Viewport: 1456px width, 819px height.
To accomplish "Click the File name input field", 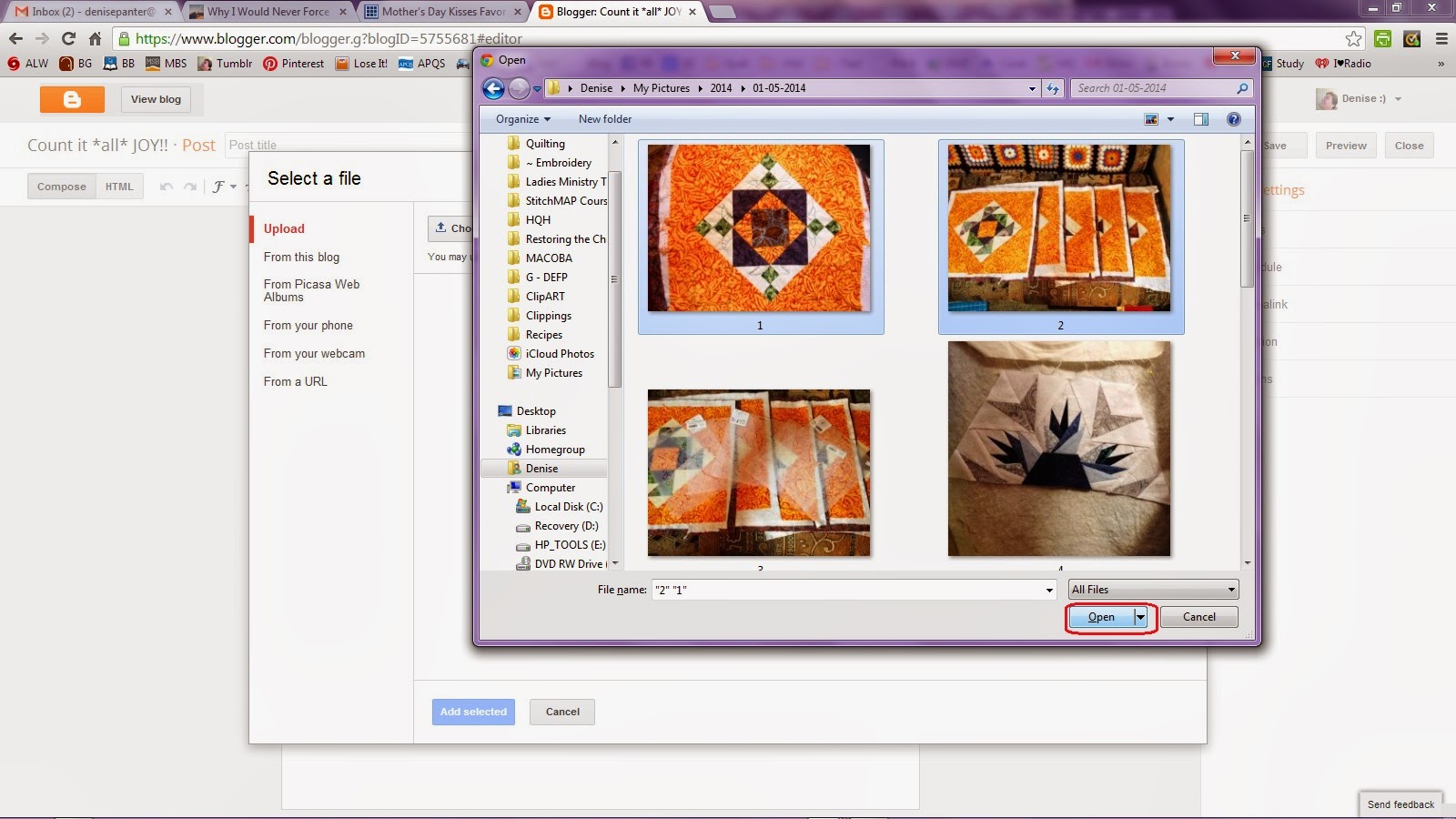I will click(x=854, y=590).
